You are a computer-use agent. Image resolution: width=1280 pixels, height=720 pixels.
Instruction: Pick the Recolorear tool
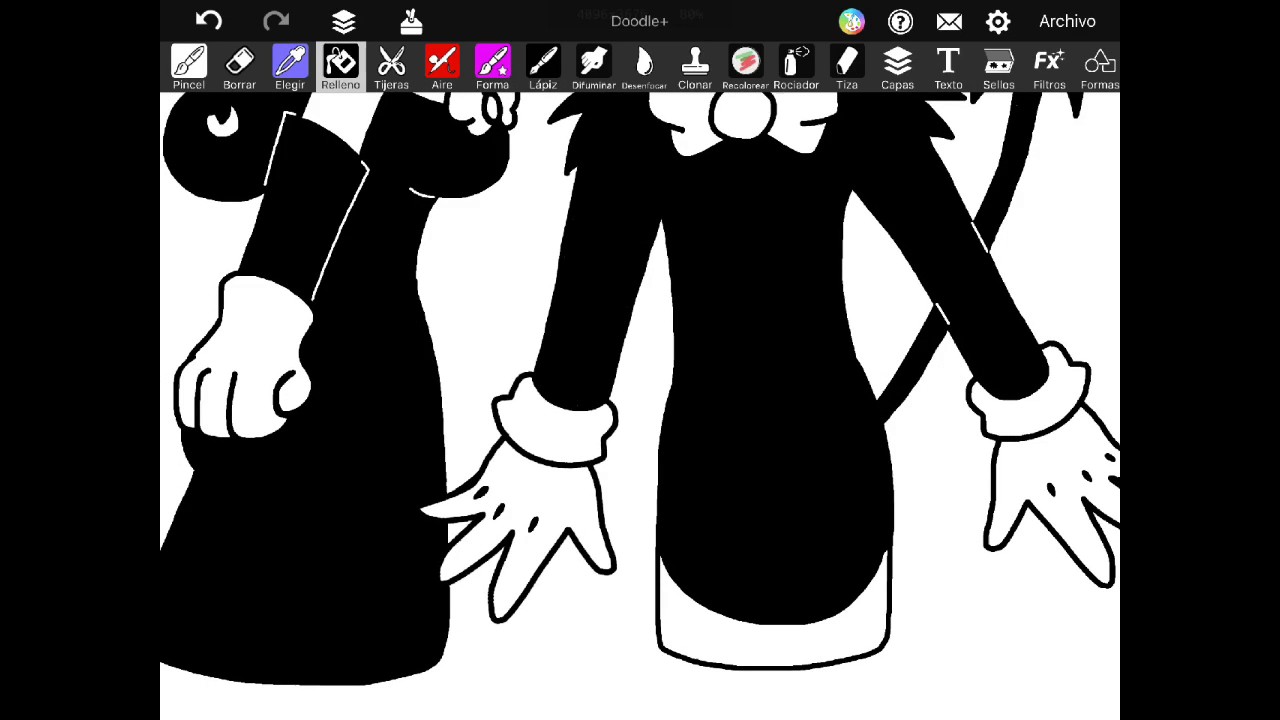(745, 68)
